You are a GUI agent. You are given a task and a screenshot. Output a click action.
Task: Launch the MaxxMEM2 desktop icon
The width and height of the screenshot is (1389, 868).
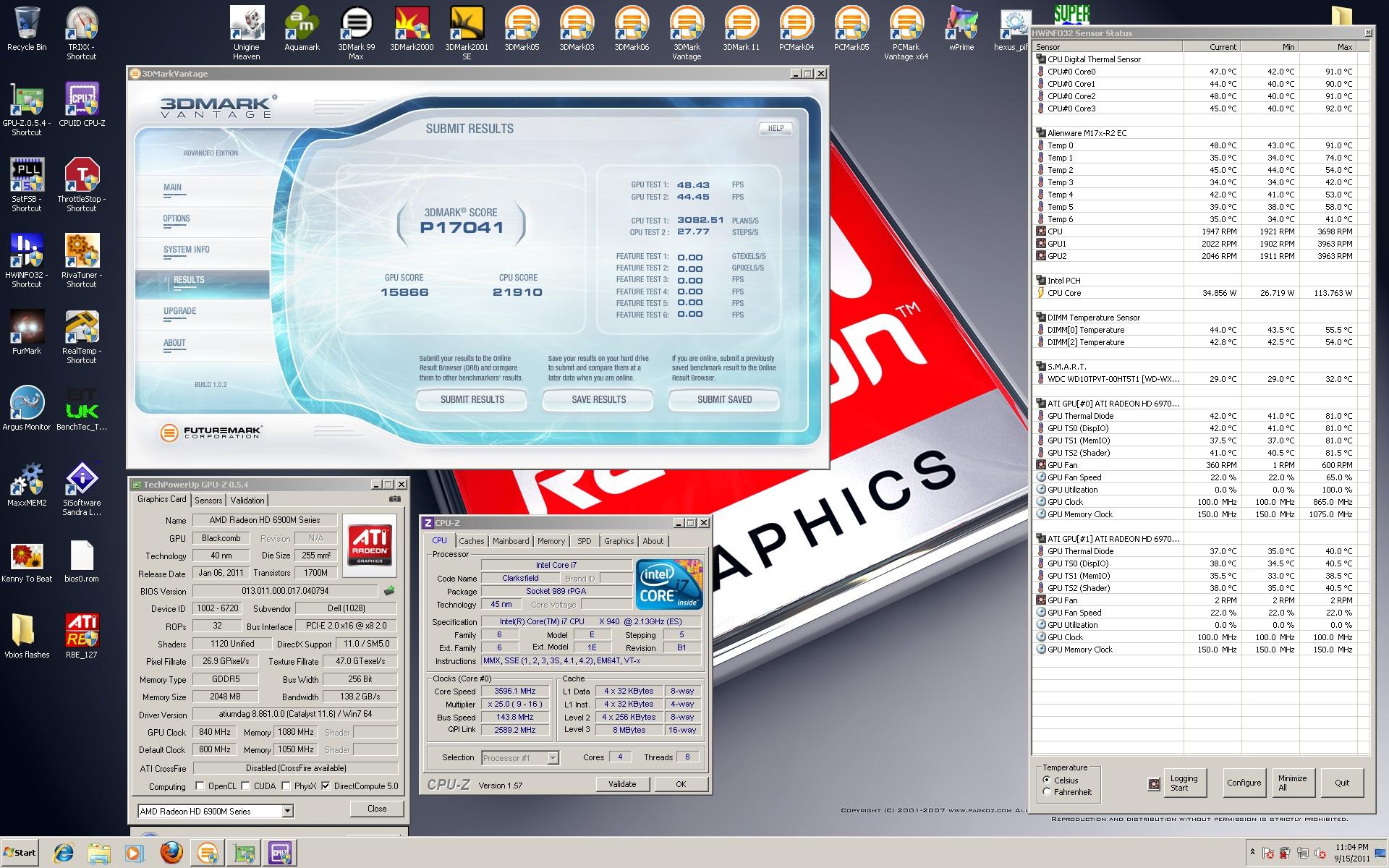coord(27,485)
